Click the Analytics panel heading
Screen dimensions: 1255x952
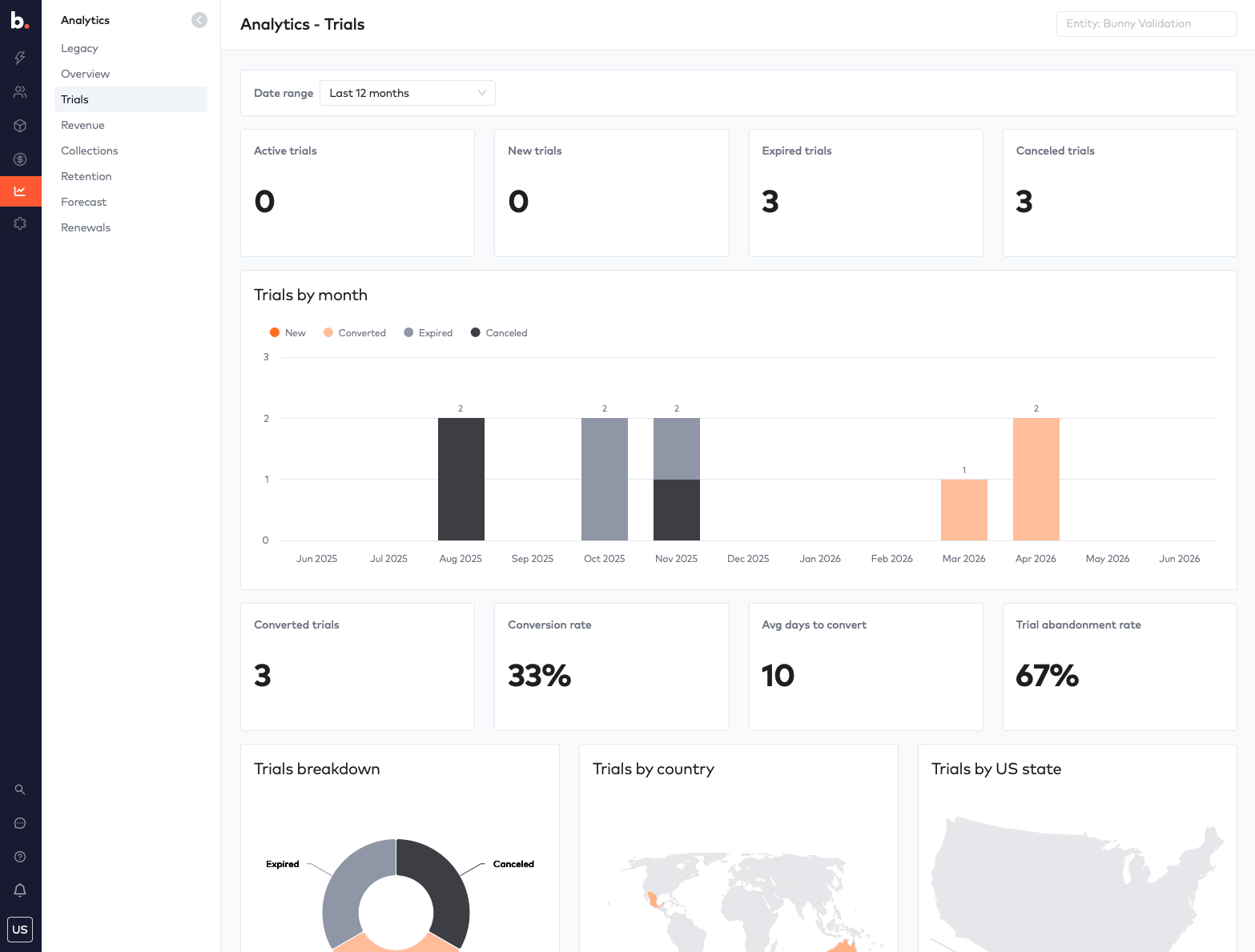85,20
